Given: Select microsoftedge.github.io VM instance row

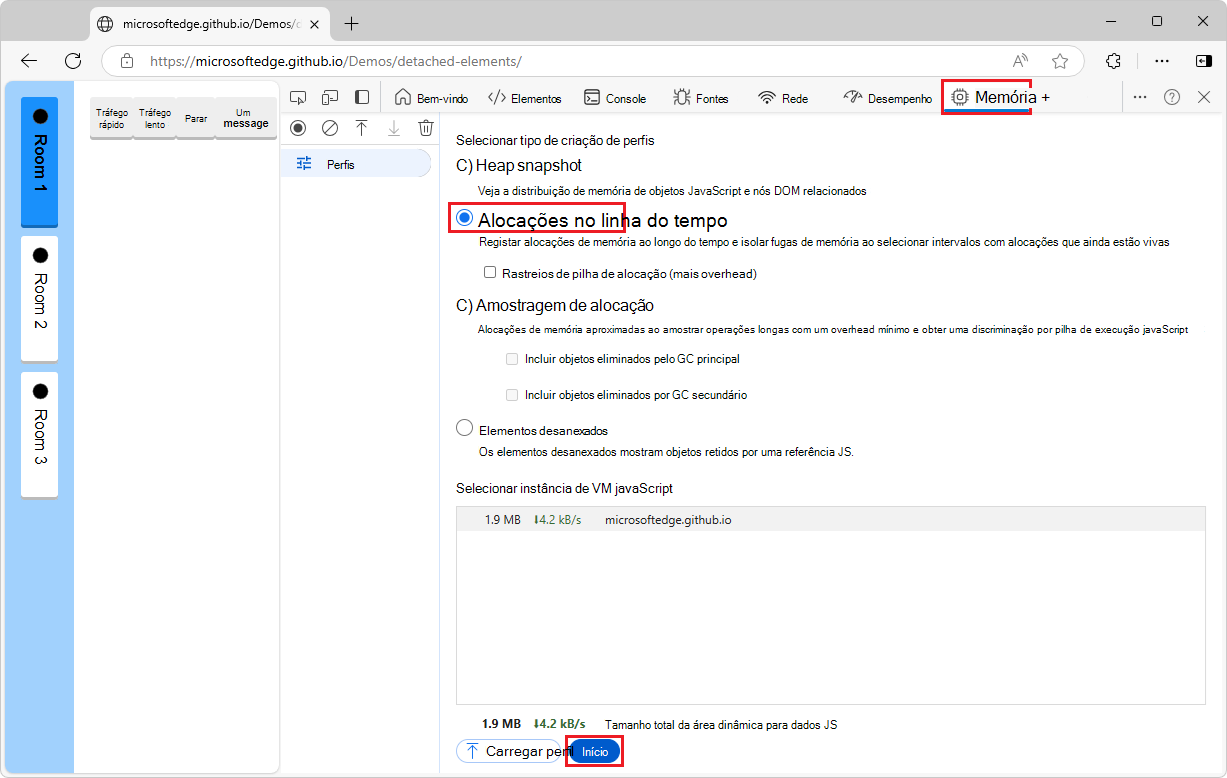Looking at the screenshot, I should pyautogui.click(x=830, y=520).
